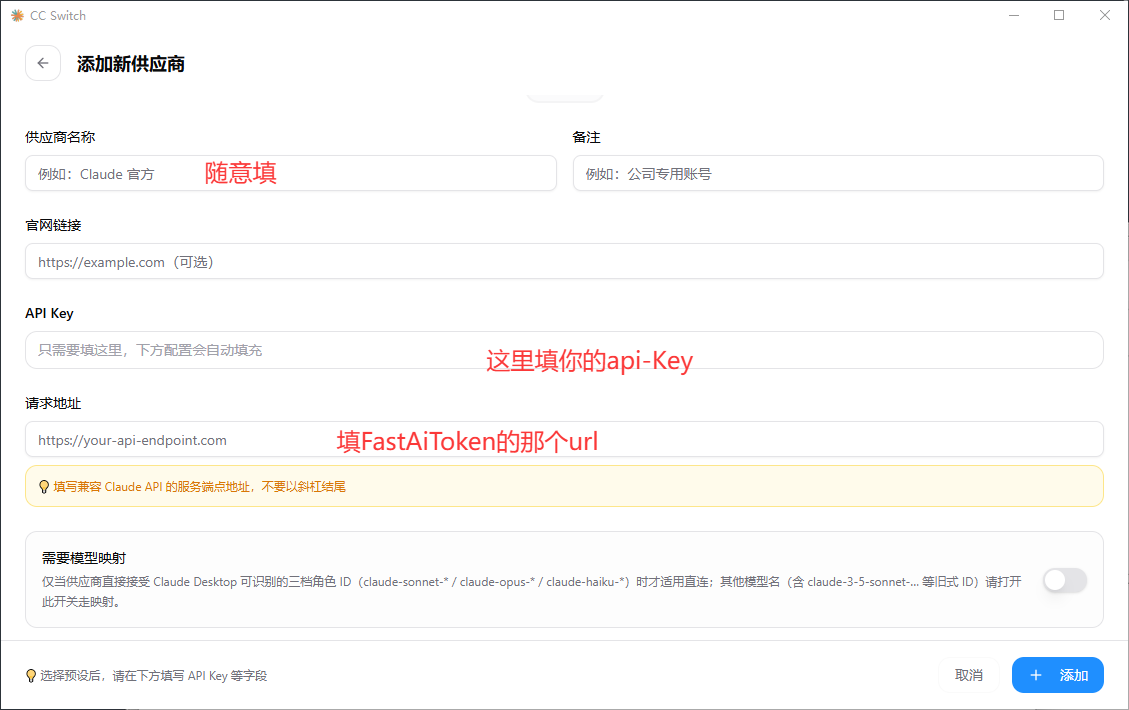Viewport: 1129px width, 710px height.
Task: Click the 添加新供应商 page title
Action: coord(131,64)
